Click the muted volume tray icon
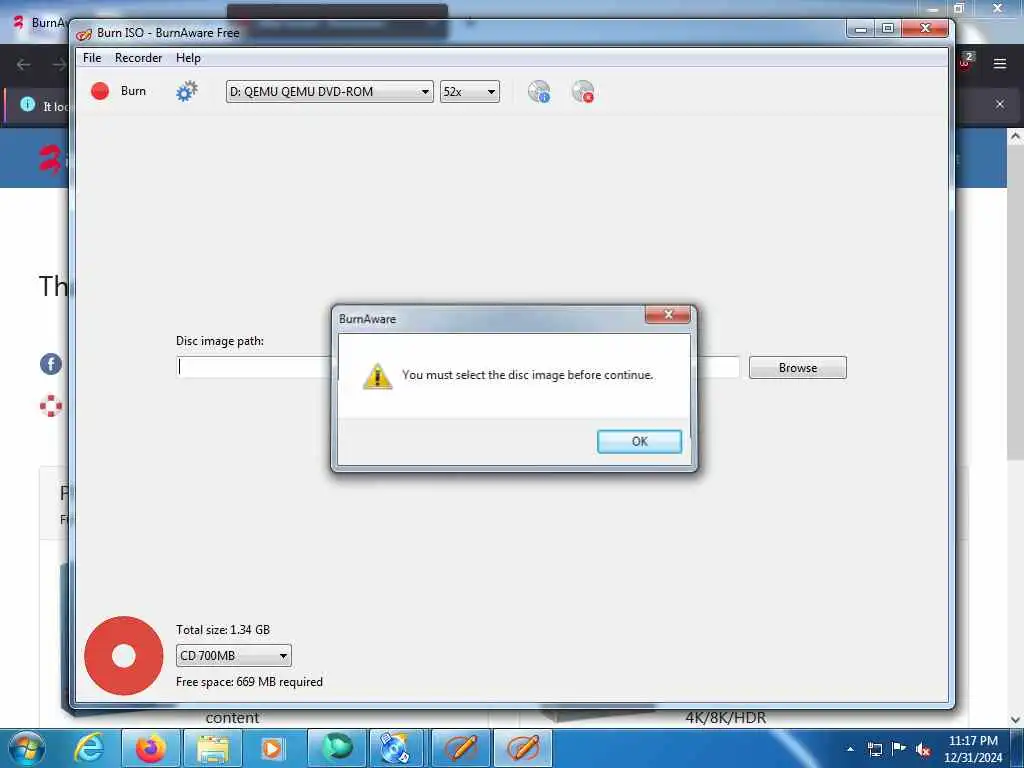This screenshot has width=1024, height=768. (923, 750)
